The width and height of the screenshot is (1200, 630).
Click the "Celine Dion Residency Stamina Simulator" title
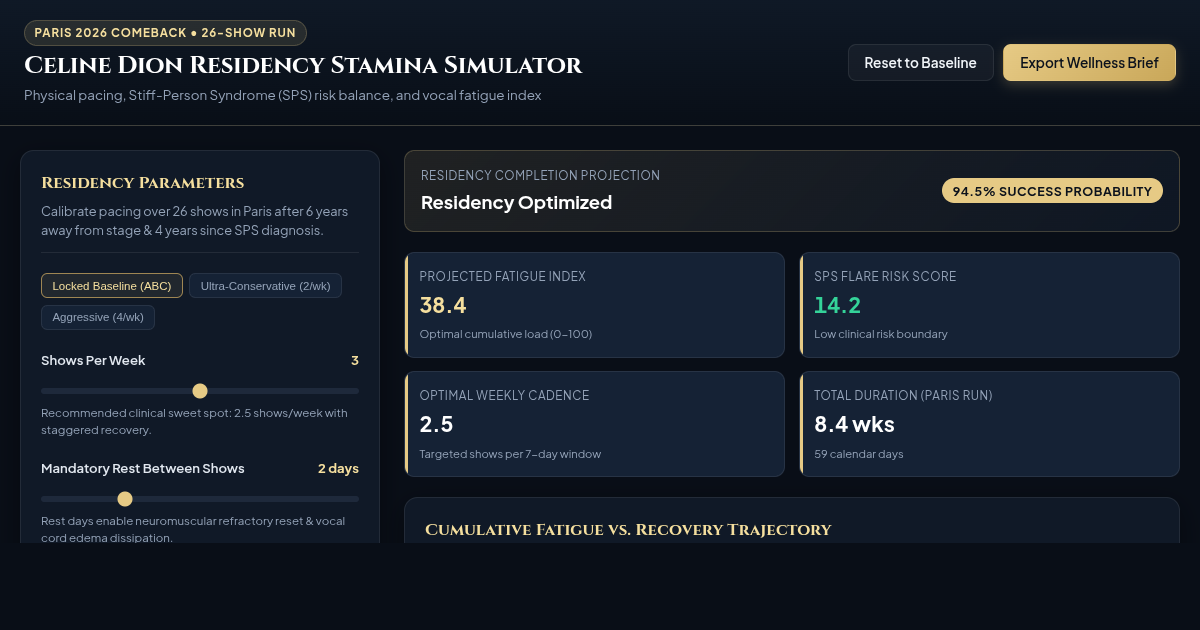tap(303, 66)
